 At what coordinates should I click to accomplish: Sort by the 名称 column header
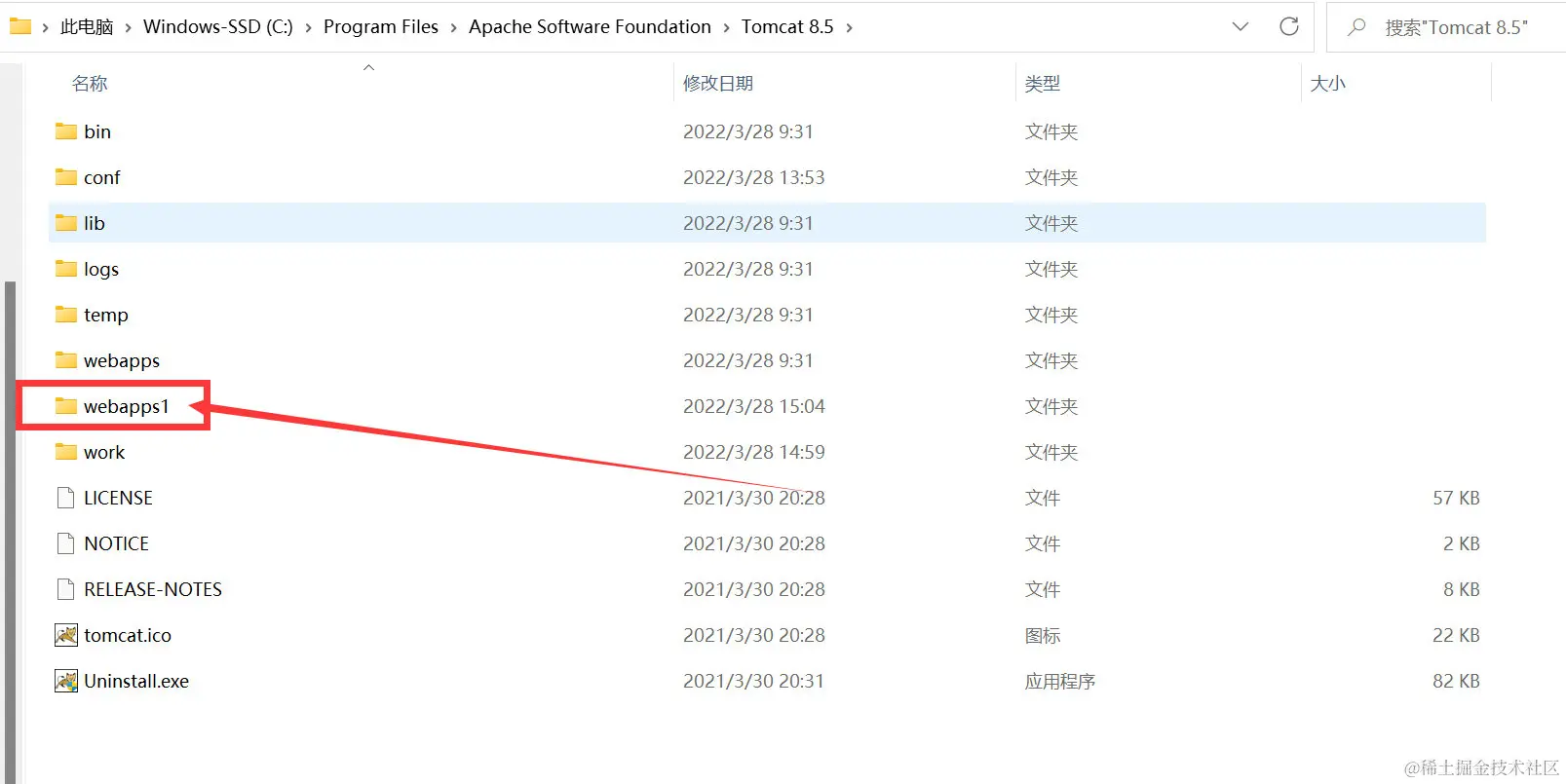pyautogui.click(x=90, y=84)
